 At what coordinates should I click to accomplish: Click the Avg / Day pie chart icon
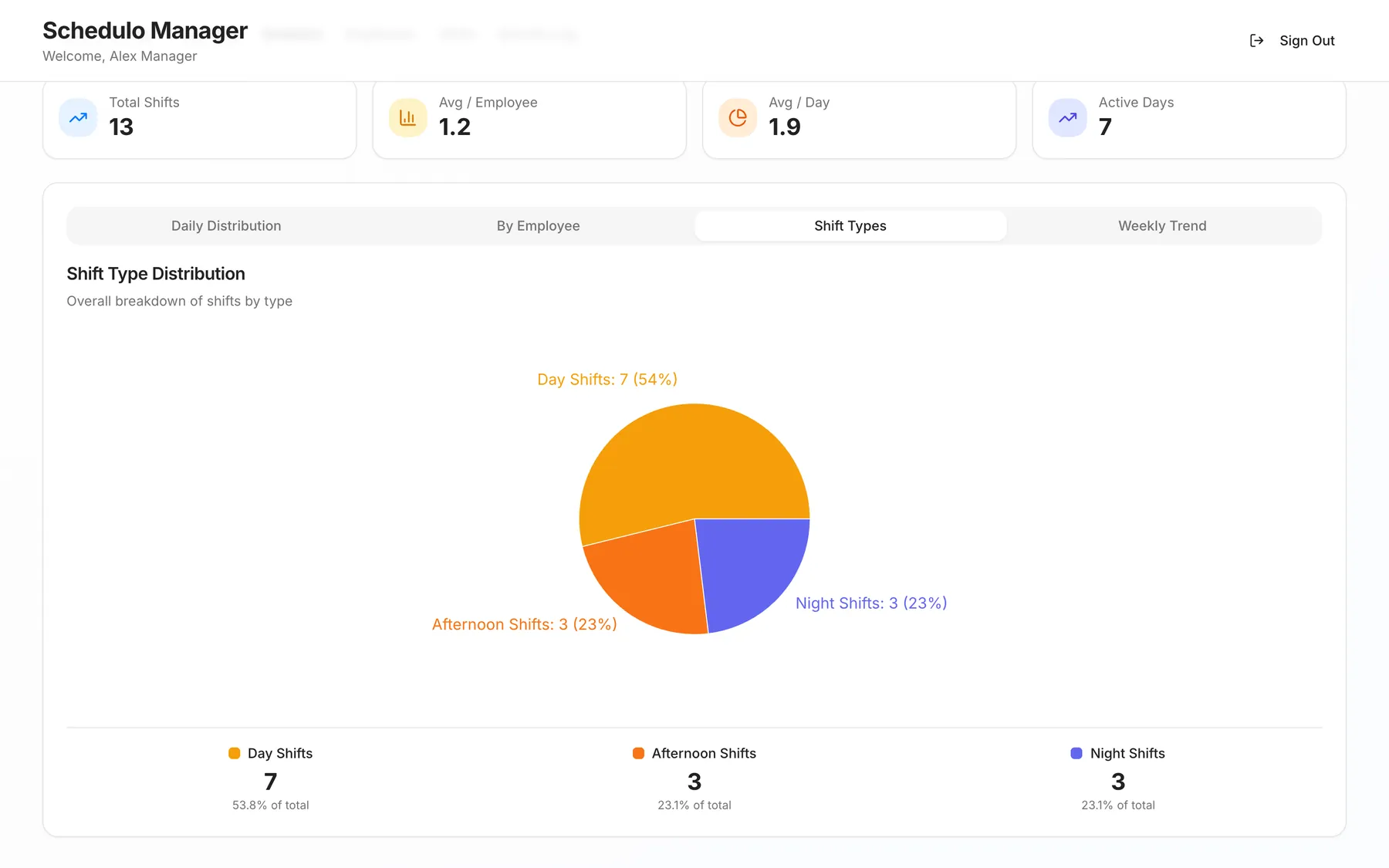[x=738, y=117]
